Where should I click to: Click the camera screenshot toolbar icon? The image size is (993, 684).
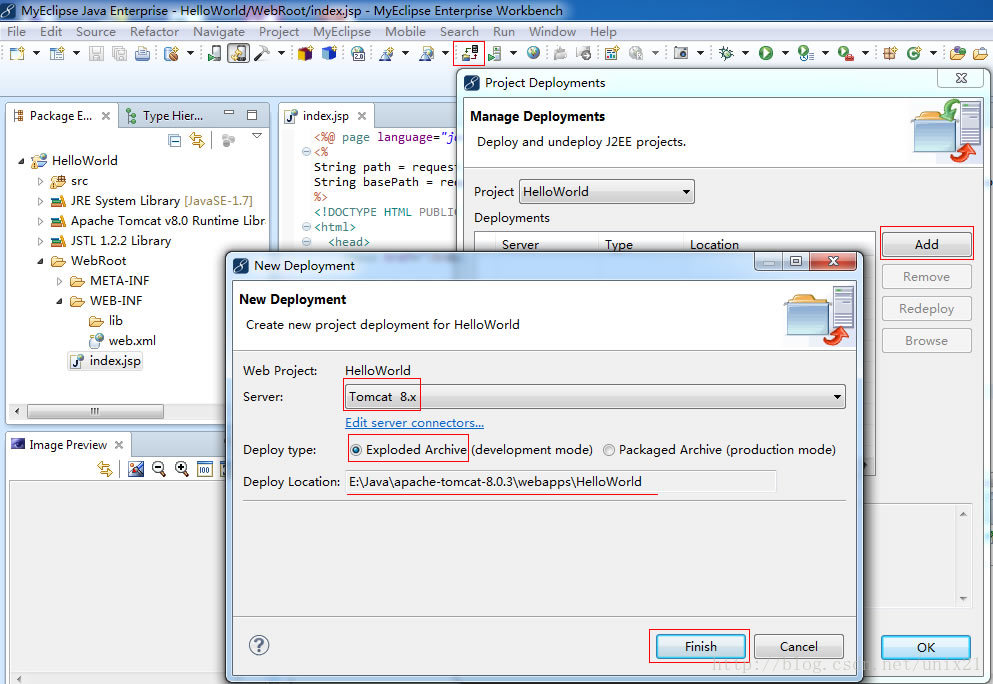[681, 53]
